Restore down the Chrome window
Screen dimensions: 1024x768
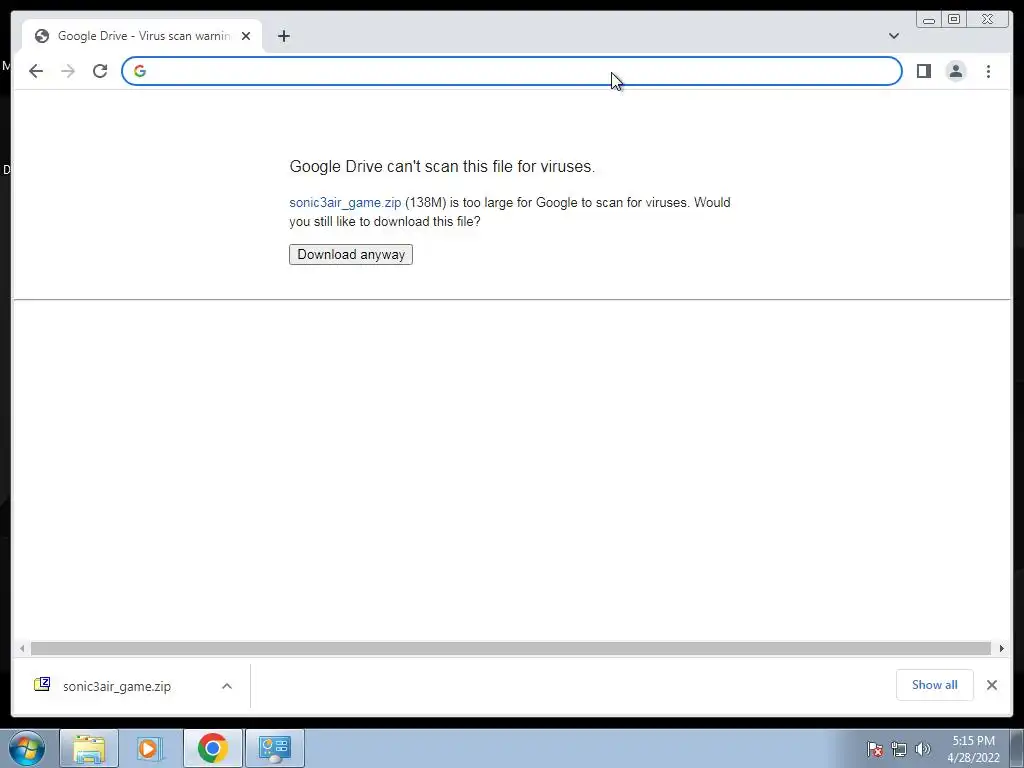(954, 20)
